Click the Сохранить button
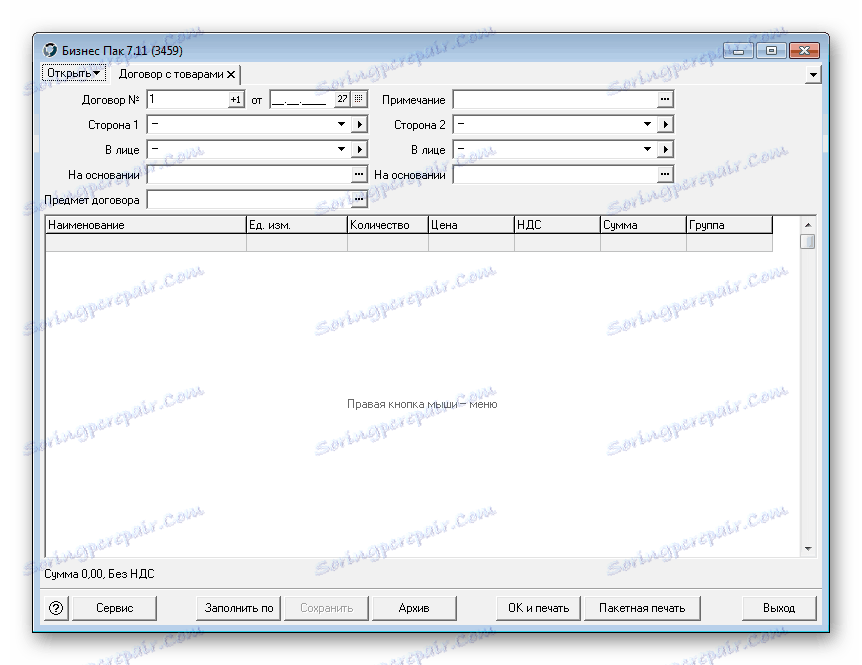The image size is (862, 665). 327,608
